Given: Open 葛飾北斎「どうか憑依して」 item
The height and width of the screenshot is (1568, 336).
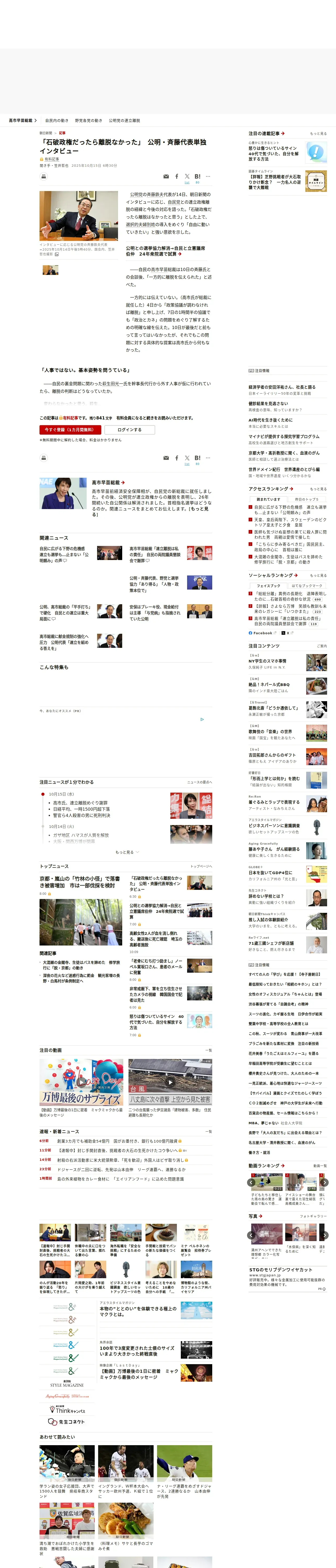Looking at the screenshot, I should coord(273,708).
